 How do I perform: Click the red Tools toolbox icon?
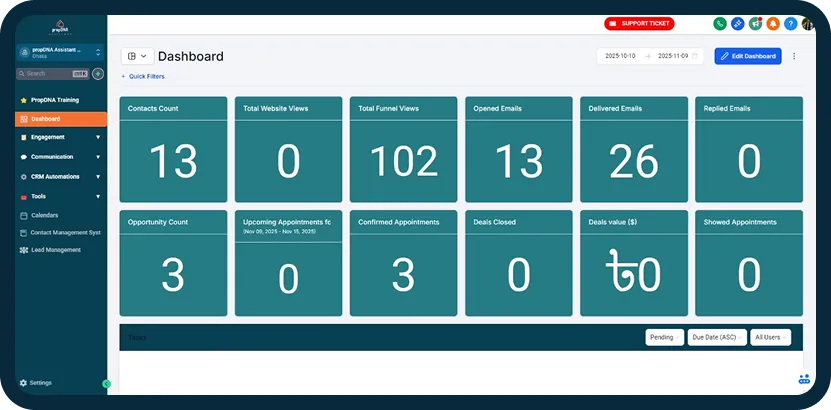pyautogui.click(x=23, y=197)
